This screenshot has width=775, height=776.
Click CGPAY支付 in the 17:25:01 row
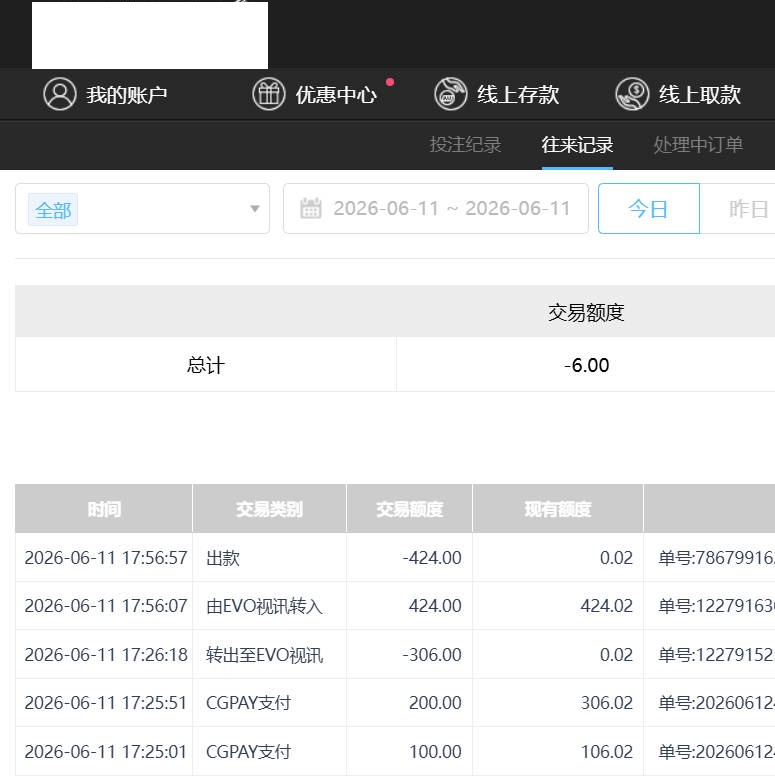point(248,752)
